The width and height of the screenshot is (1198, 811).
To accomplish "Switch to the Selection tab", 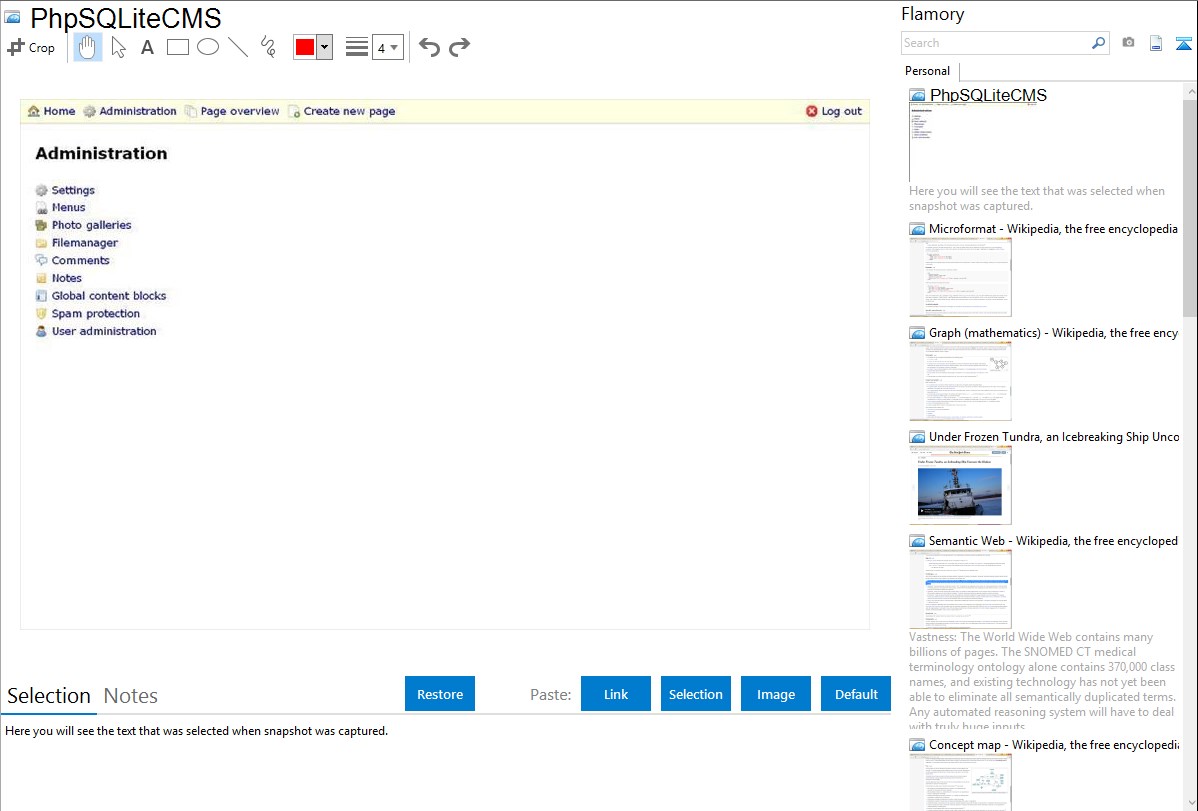I will coord(49,696).
